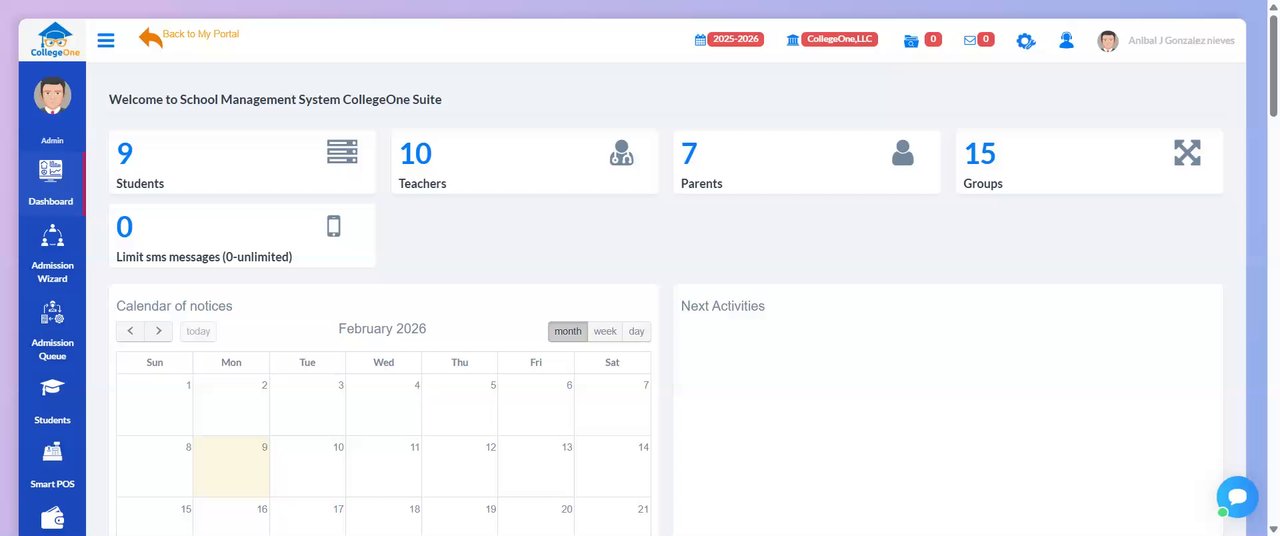Open the Admission Wizard sidebar icon
The height and width of the screenshot is (536, 1280).
point(52,236)
